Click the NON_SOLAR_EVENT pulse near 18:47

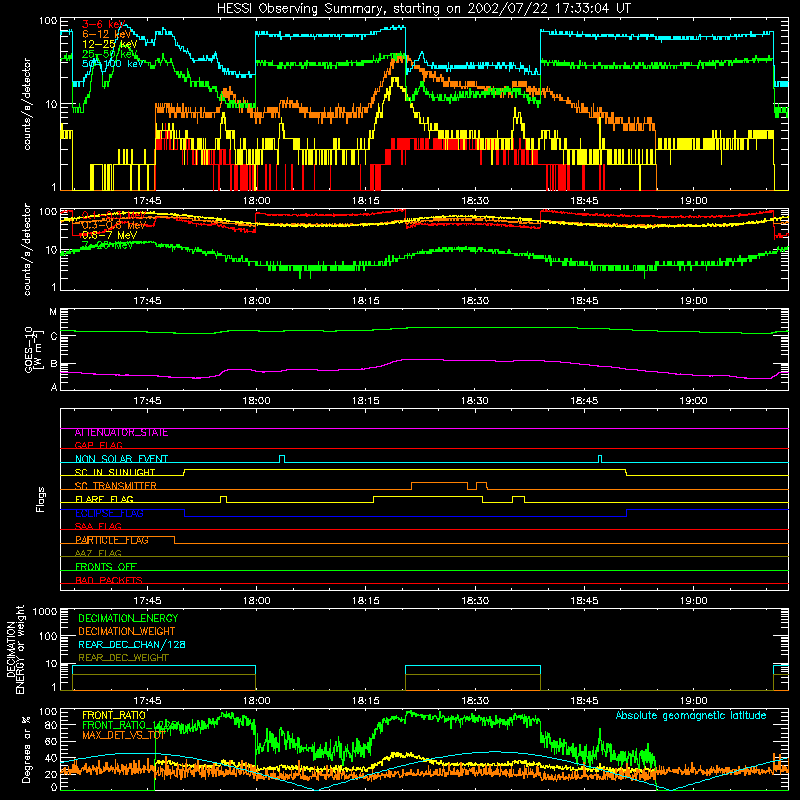(600, 459)
